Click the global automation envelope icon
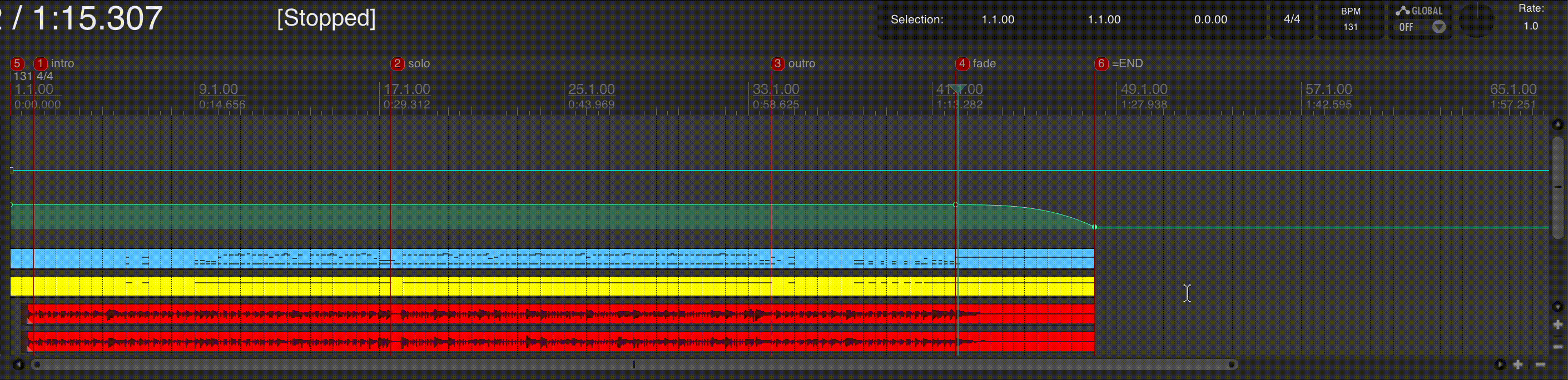This screenshot has width=1568, height=380. 1402,11
